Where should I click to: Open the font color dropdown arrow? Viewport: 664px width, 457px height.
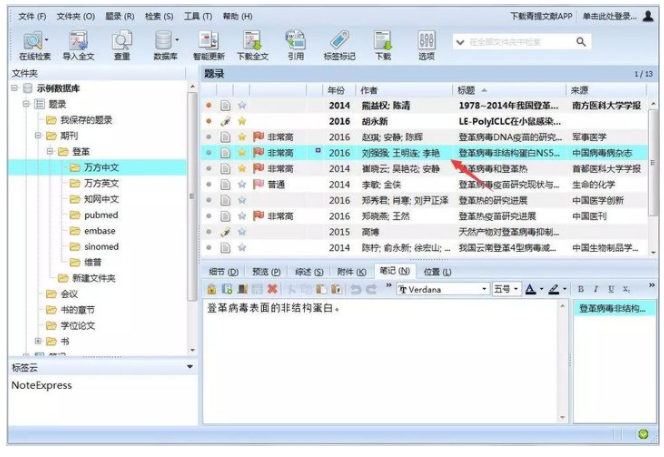[542, 290]
